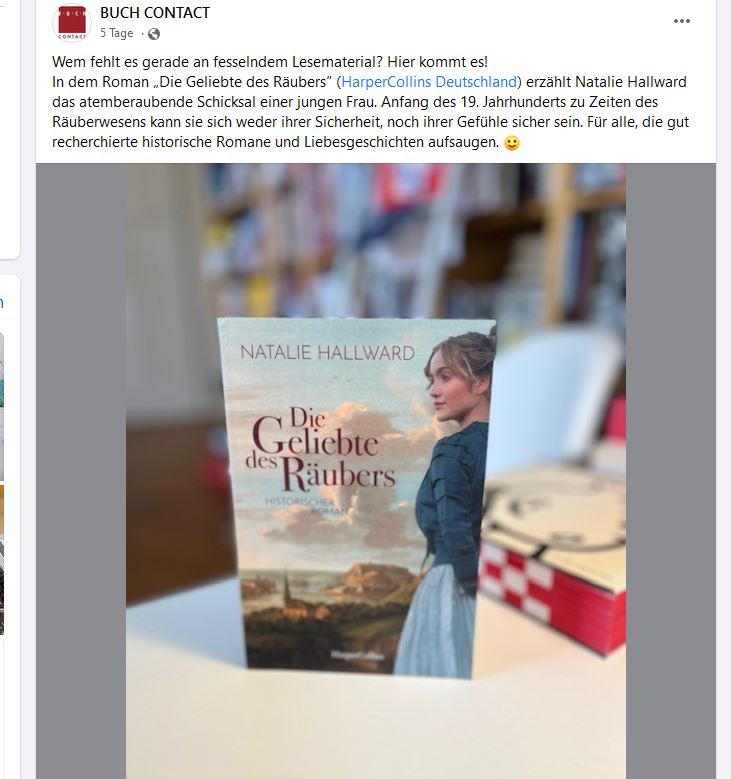Viewport: 731px width, 779px height.
Task: Click the "Die Geliebte des Räubers" cover title
Action: (321, 449)
